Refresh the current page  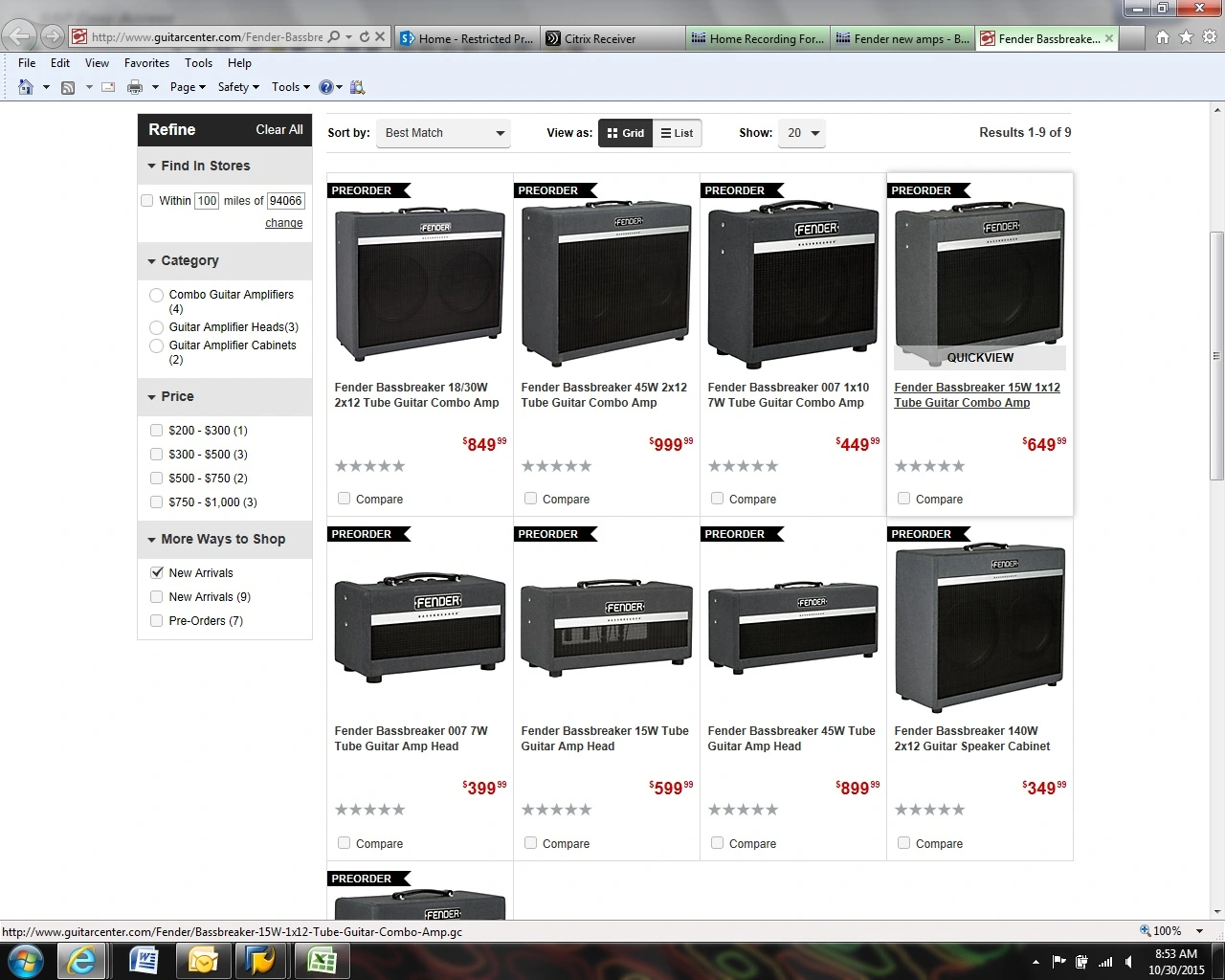(x=365, y=37)
